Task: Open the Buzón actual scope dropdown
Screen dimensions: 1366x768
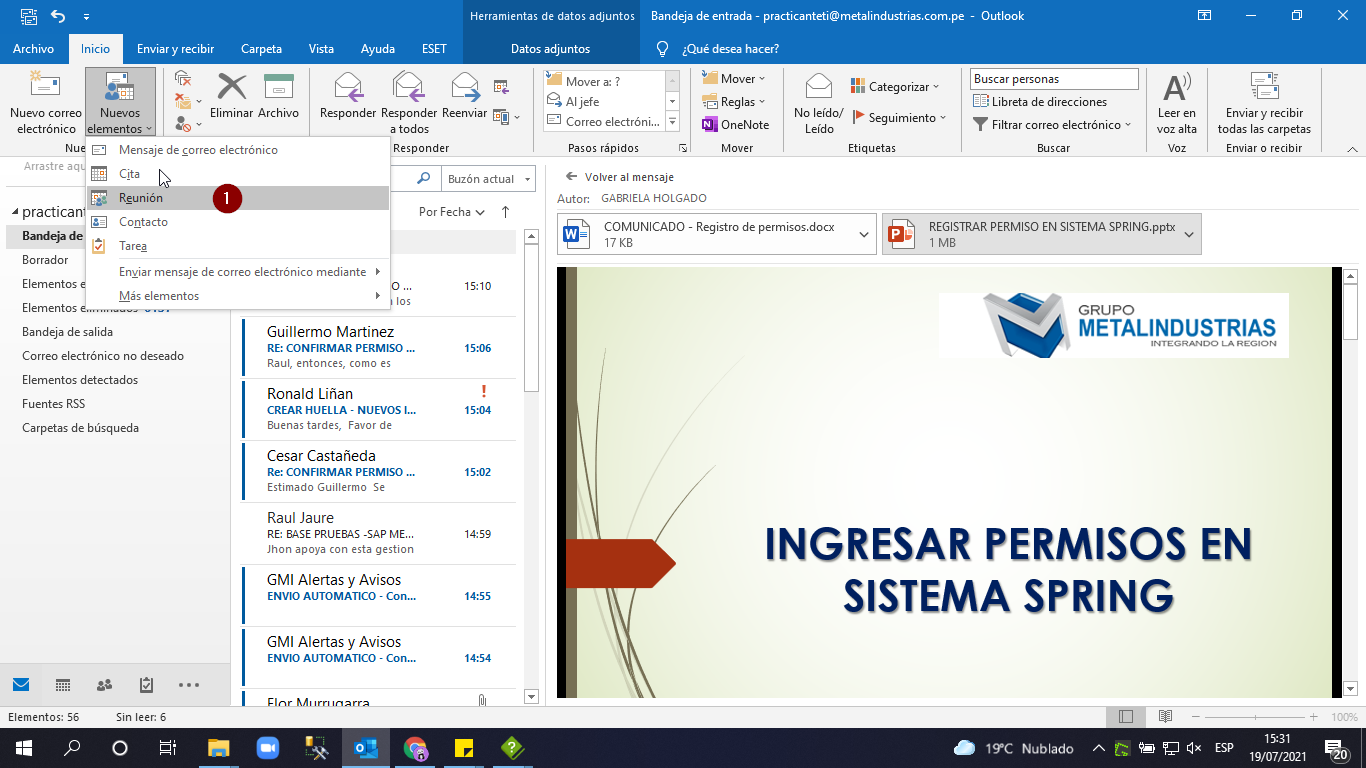Action: pos(487,179)
